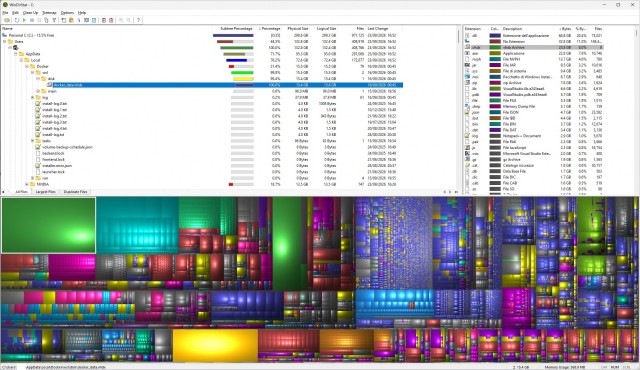
Task: Click the play (resume scan) toolbar icon
Action: (24, 20)
